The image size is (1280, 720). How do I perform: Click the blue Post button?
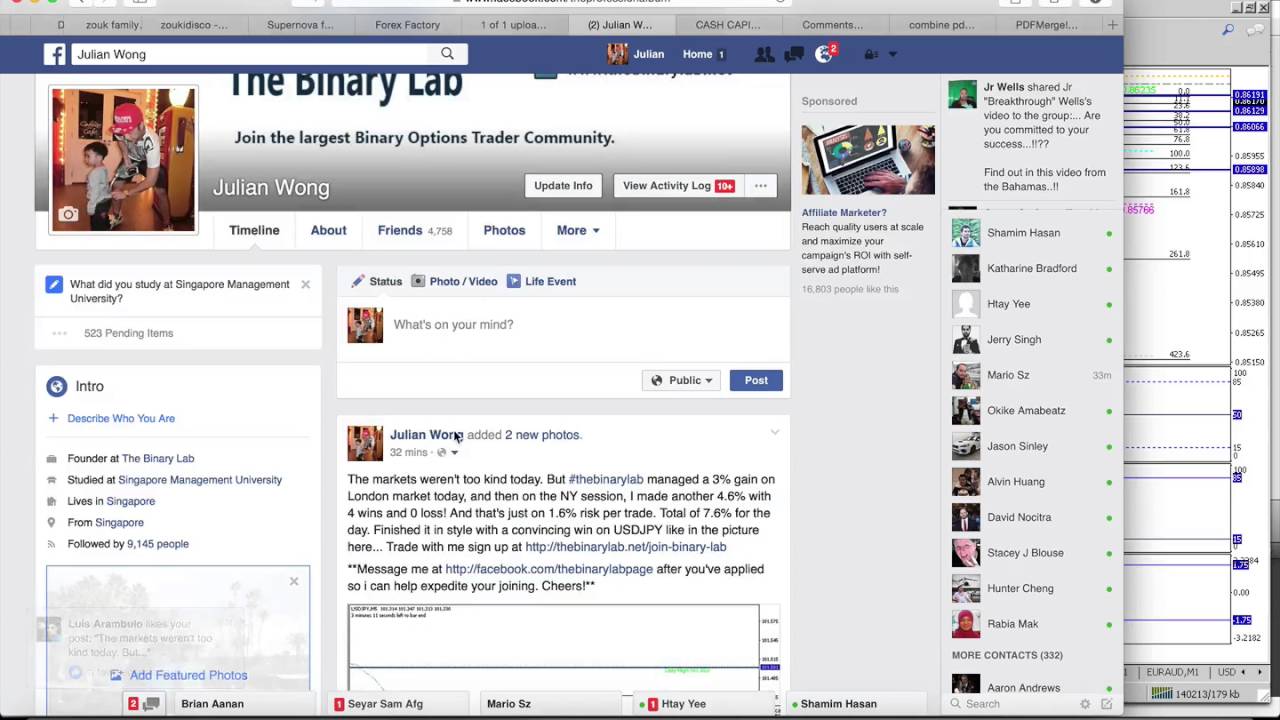point(756,380)
